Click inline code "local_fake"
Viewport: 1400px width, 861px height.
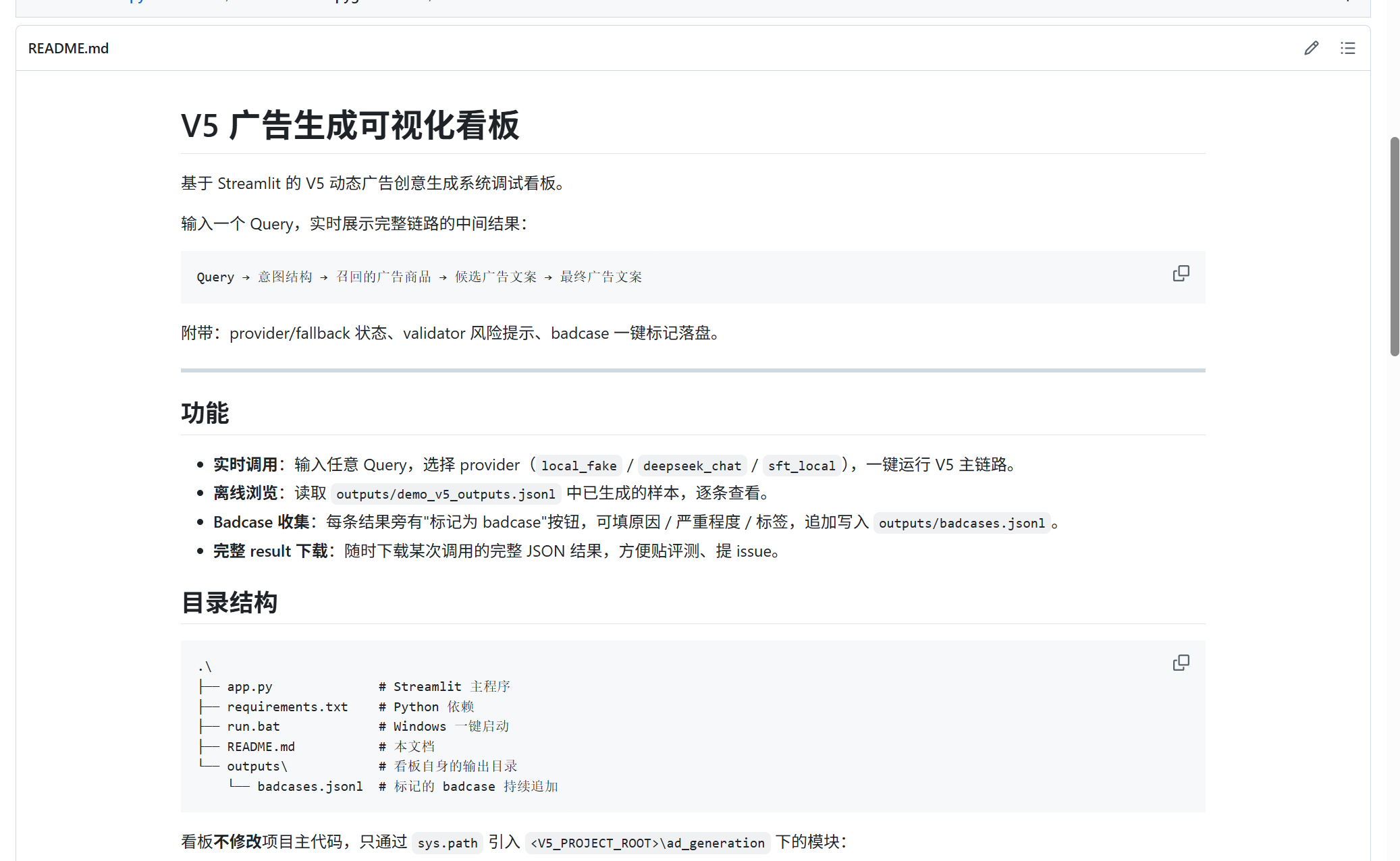coord(578,466)
